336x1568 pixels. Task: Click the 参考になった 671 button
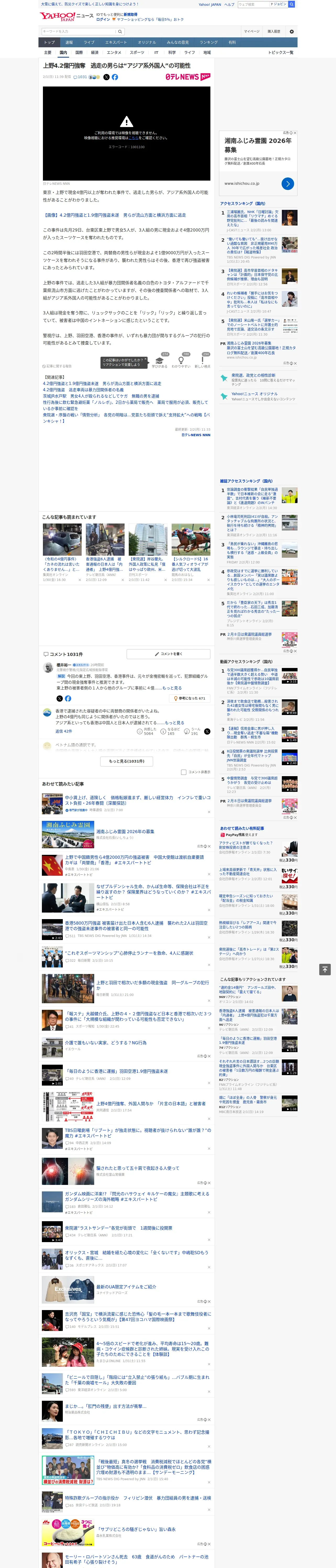[190, 698]
